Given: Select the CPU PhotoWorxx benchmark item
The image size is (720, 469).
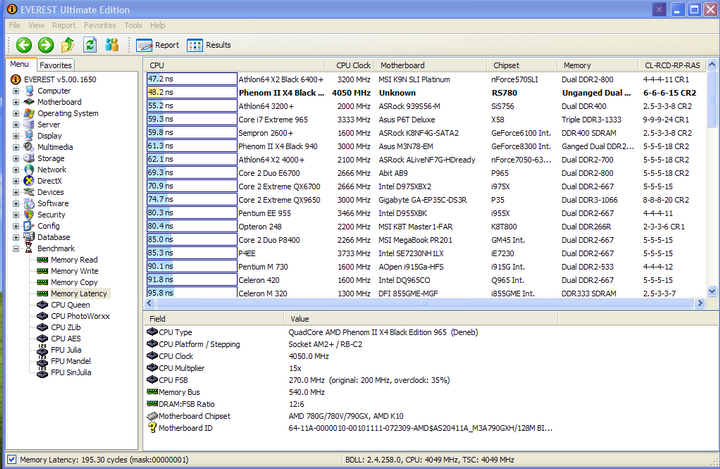Looking at the screenshot, I should [x=80, y=316].
